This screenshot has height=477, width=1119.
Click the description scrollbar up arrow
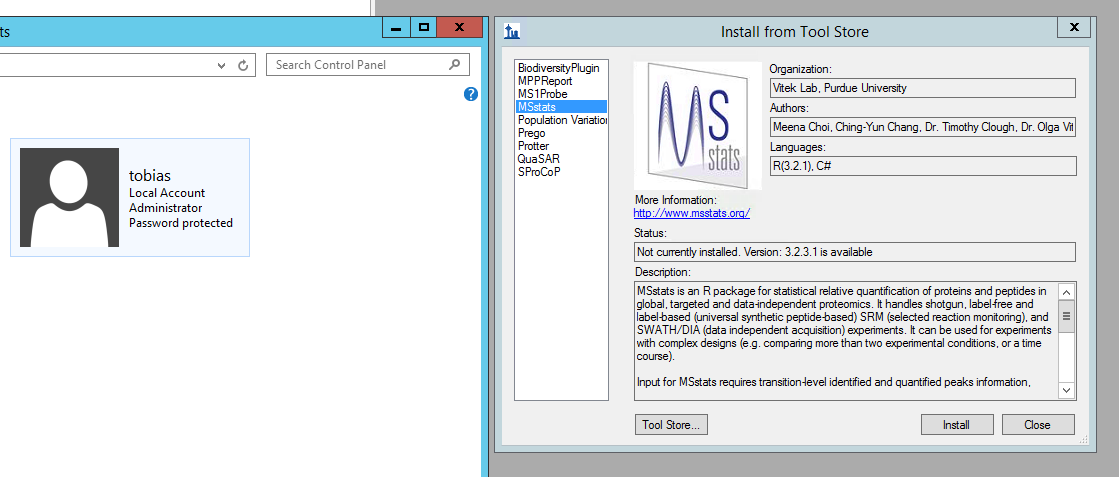coord(1066,292)
